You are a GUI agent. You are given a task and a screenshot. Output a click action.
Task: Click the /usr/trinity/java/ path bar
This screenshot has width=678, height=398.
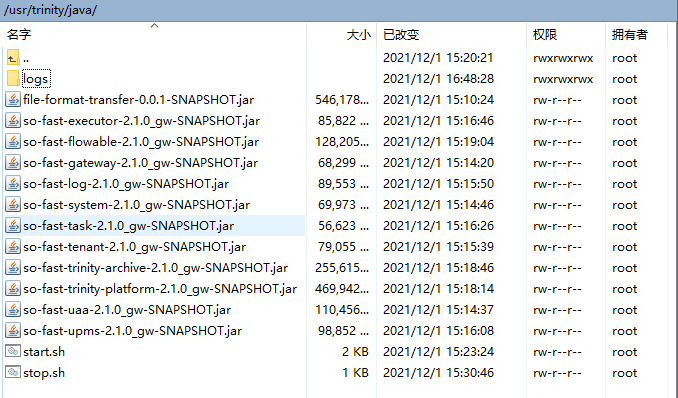pyautogui.click(x=339, y=10)
